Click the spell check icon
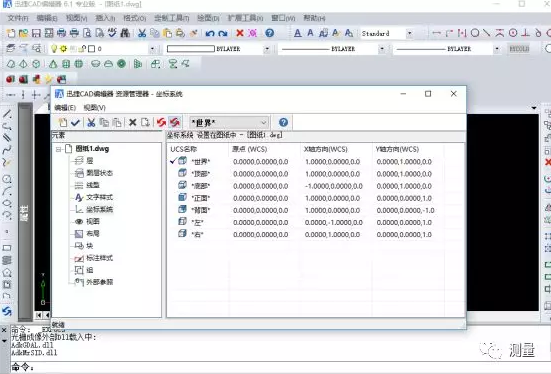The image size is (551, 374). click(112, 33)
